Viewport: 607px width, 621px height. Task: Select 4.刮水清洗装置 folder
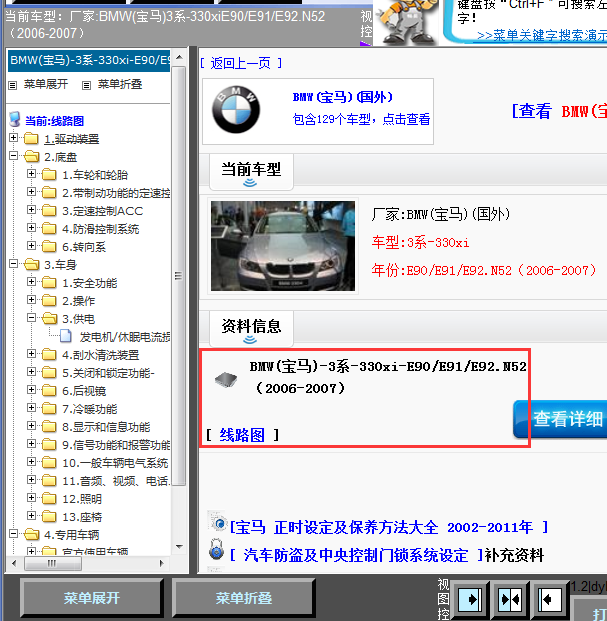[x=101, y=355]
